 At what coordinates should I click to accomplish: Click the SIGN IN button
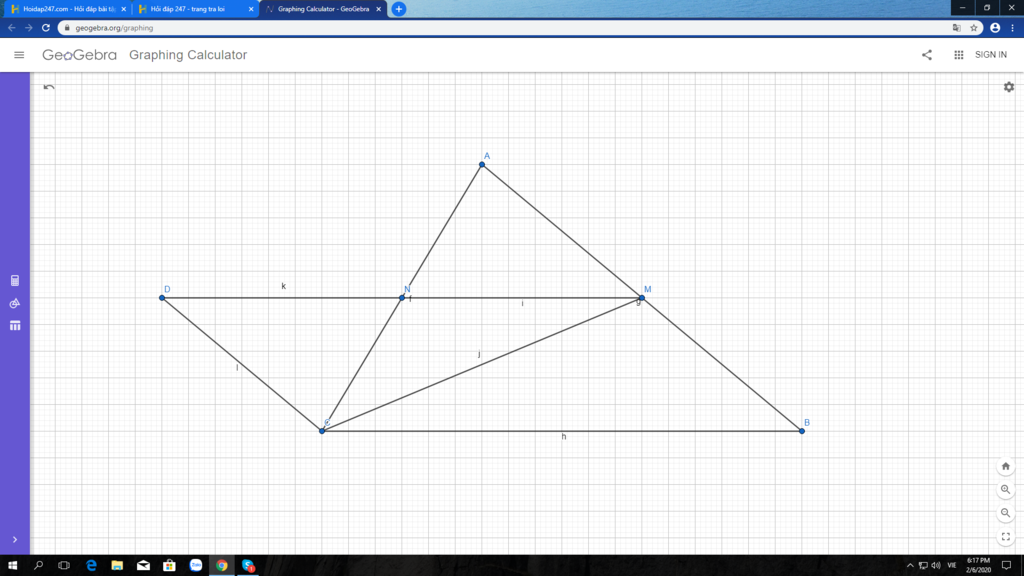point(991,55)
